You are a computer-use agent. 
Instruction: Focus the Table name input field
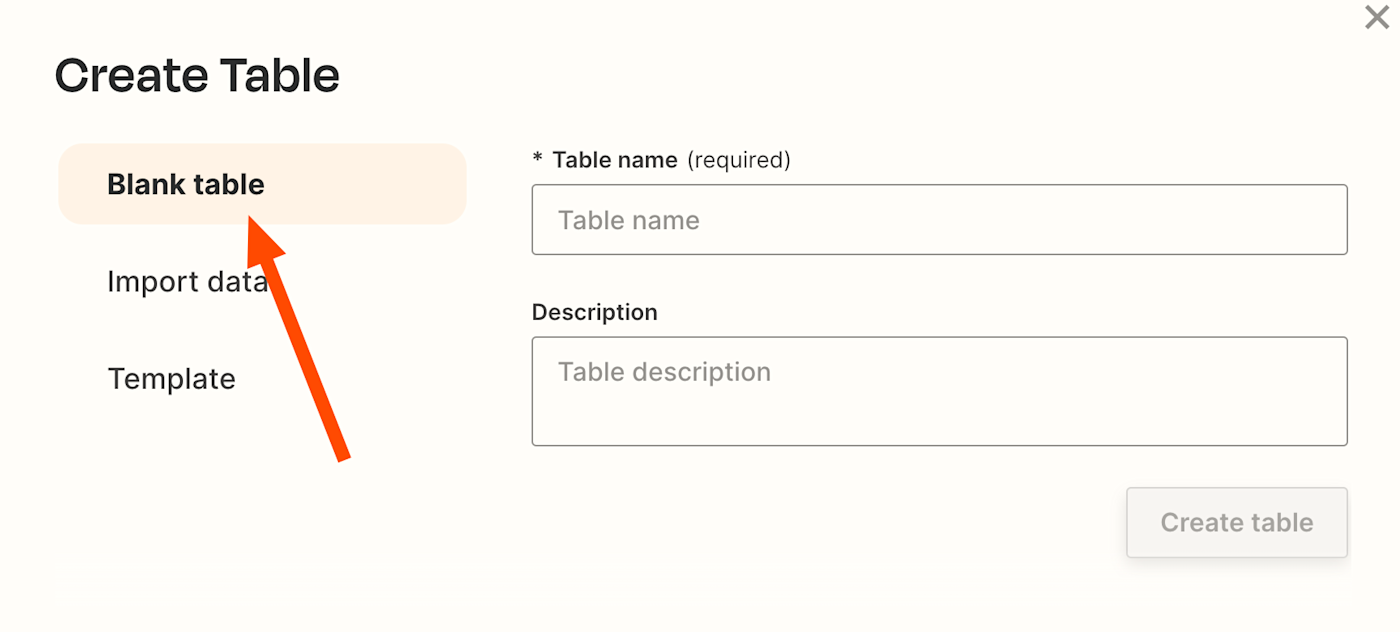tap(939, 220)
